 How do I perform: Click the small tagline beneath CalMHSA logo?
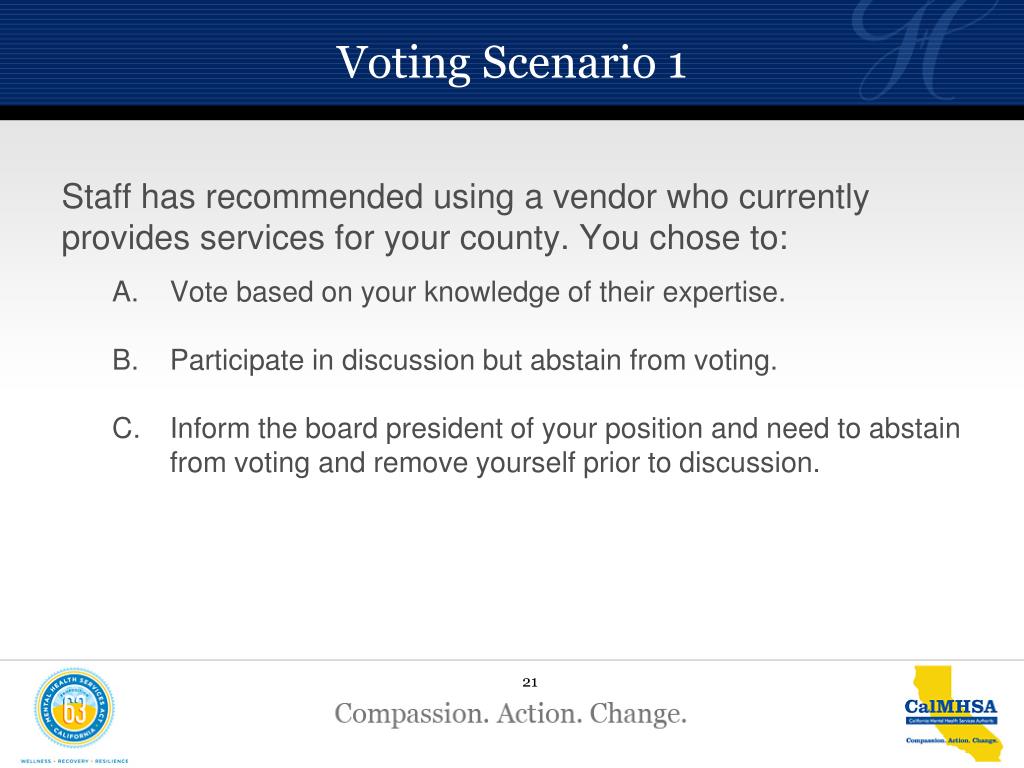tap(952, 741)
